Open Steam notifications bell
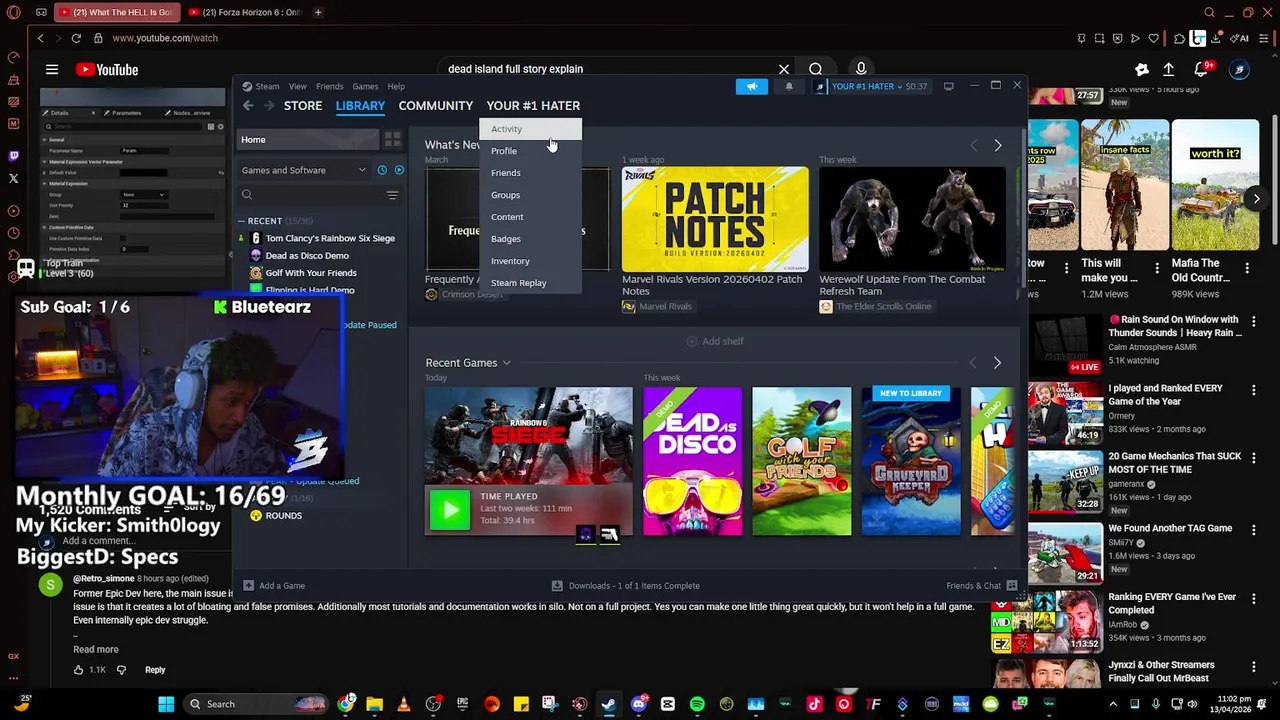1280x720 pixels. point(789,86)
